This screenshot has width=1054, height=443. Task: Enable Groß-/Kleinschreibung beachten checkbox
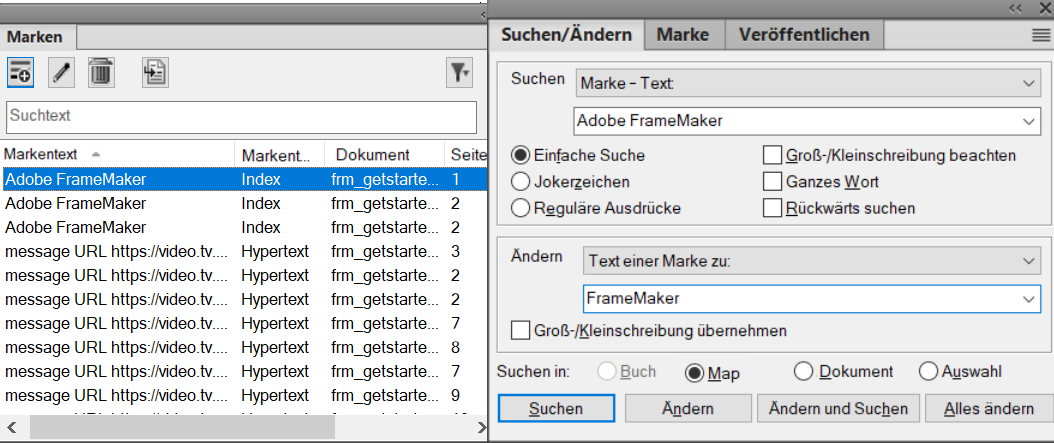(x=772, y=156)
